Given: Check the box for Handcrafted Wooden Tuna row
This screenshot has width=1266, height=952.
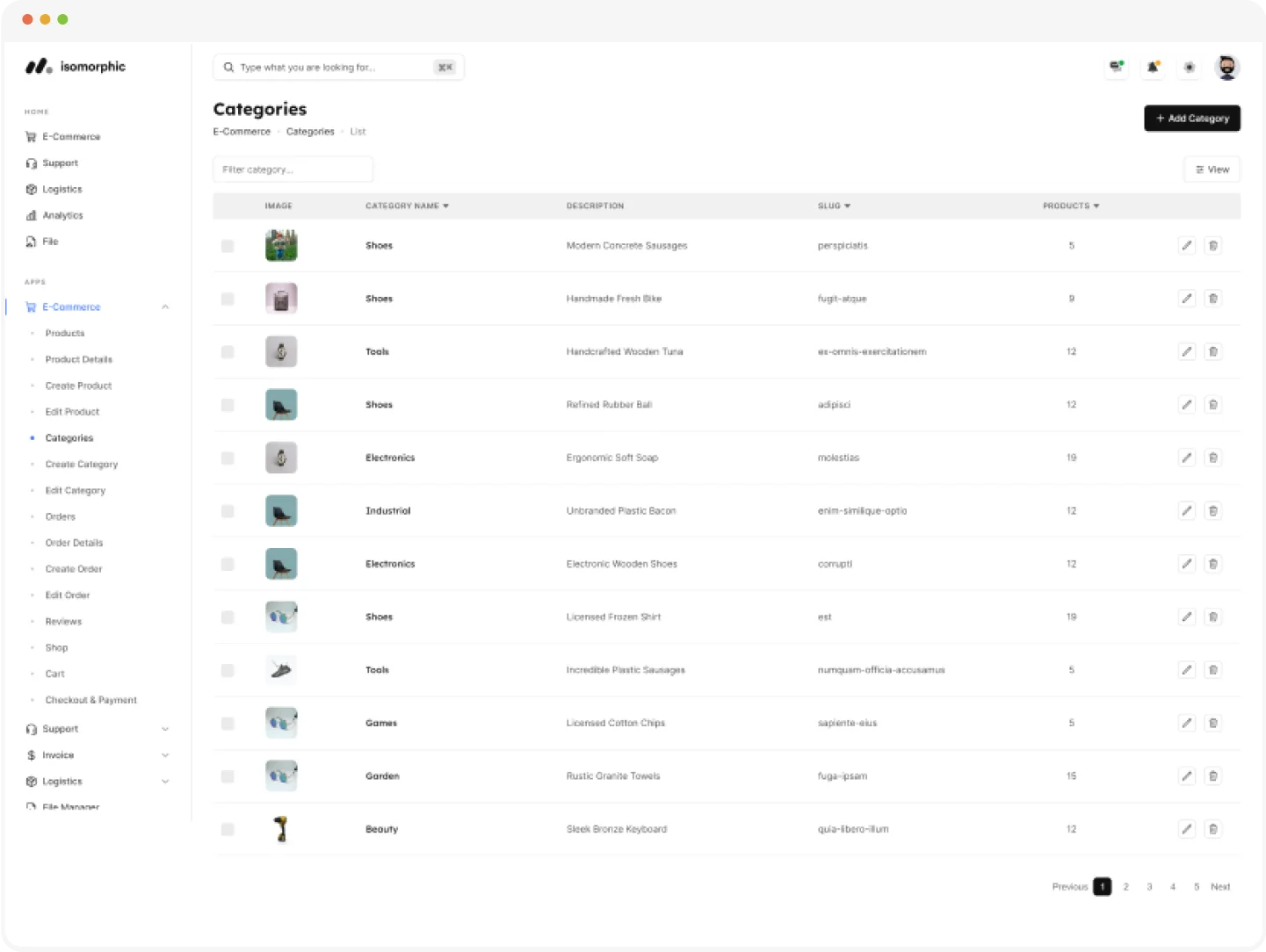Looking at the screenshot, I should (x=228, y=352).
